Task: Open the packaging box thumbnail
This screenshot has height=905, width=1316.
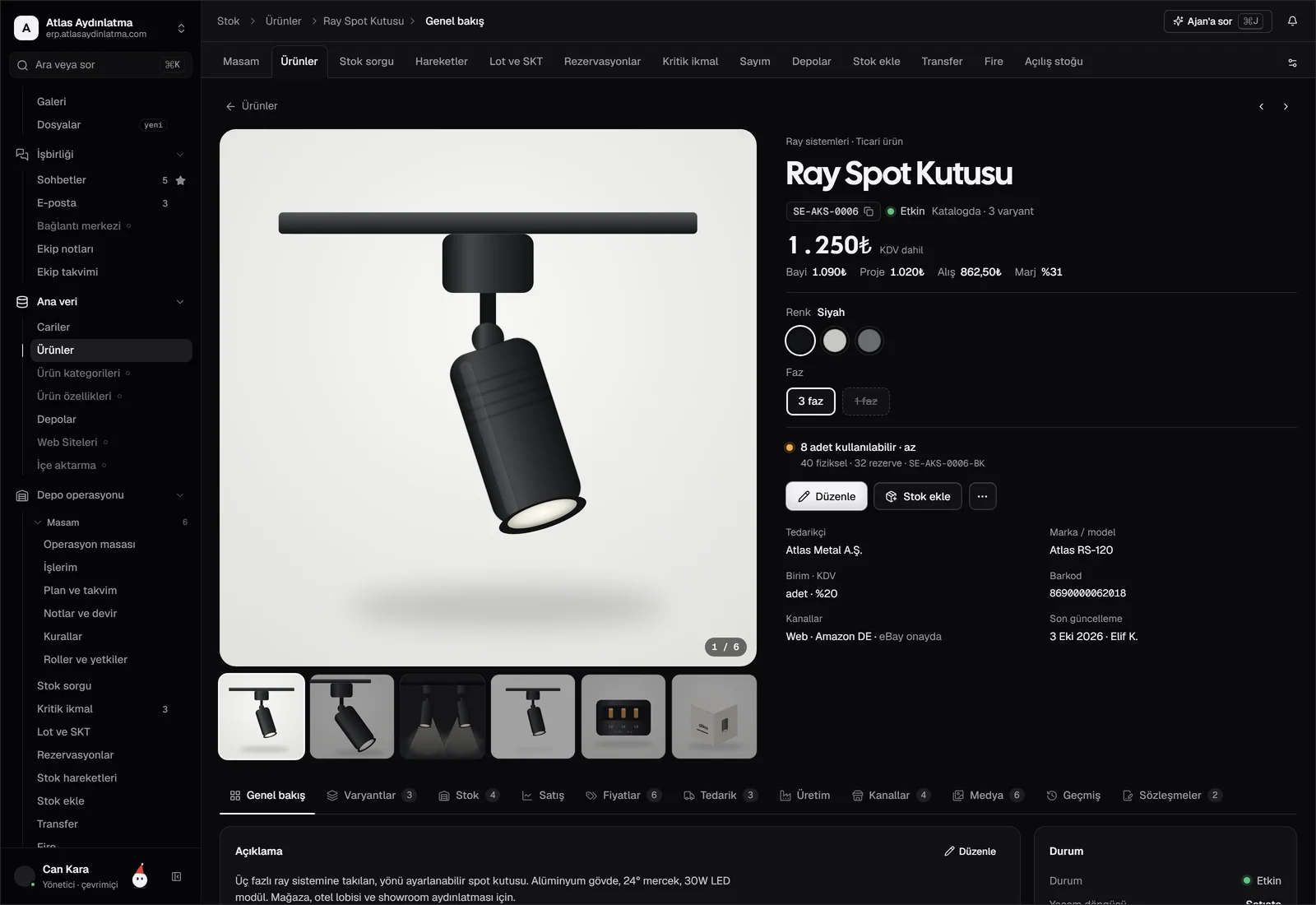Action: [x=714, y=717]
